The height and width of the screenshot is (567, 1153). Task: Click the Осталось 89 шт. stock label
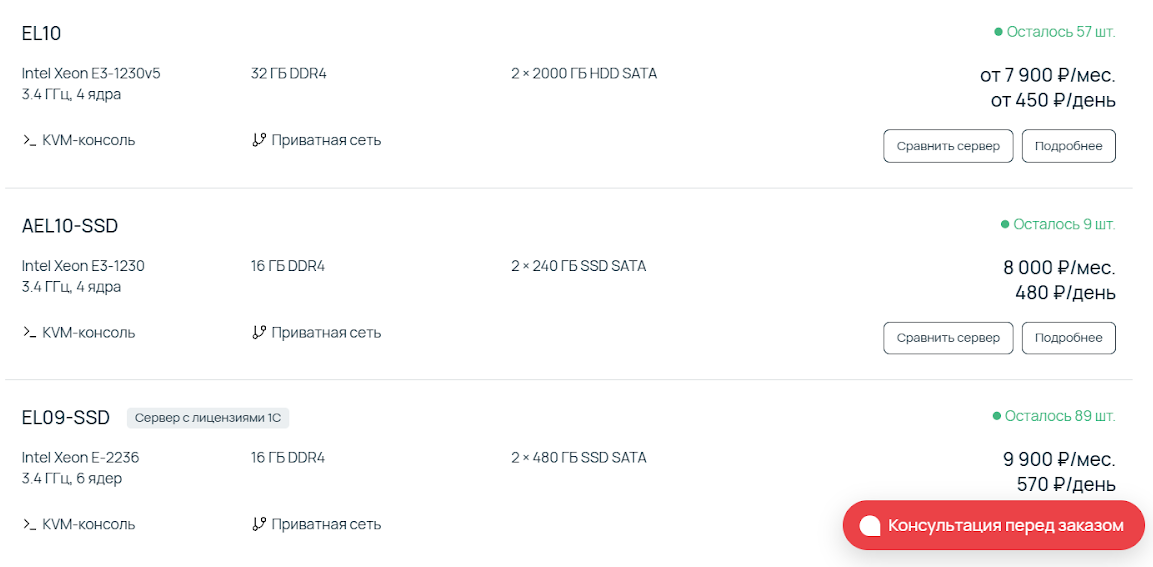pyautogui.click(x=1060, y=416)
